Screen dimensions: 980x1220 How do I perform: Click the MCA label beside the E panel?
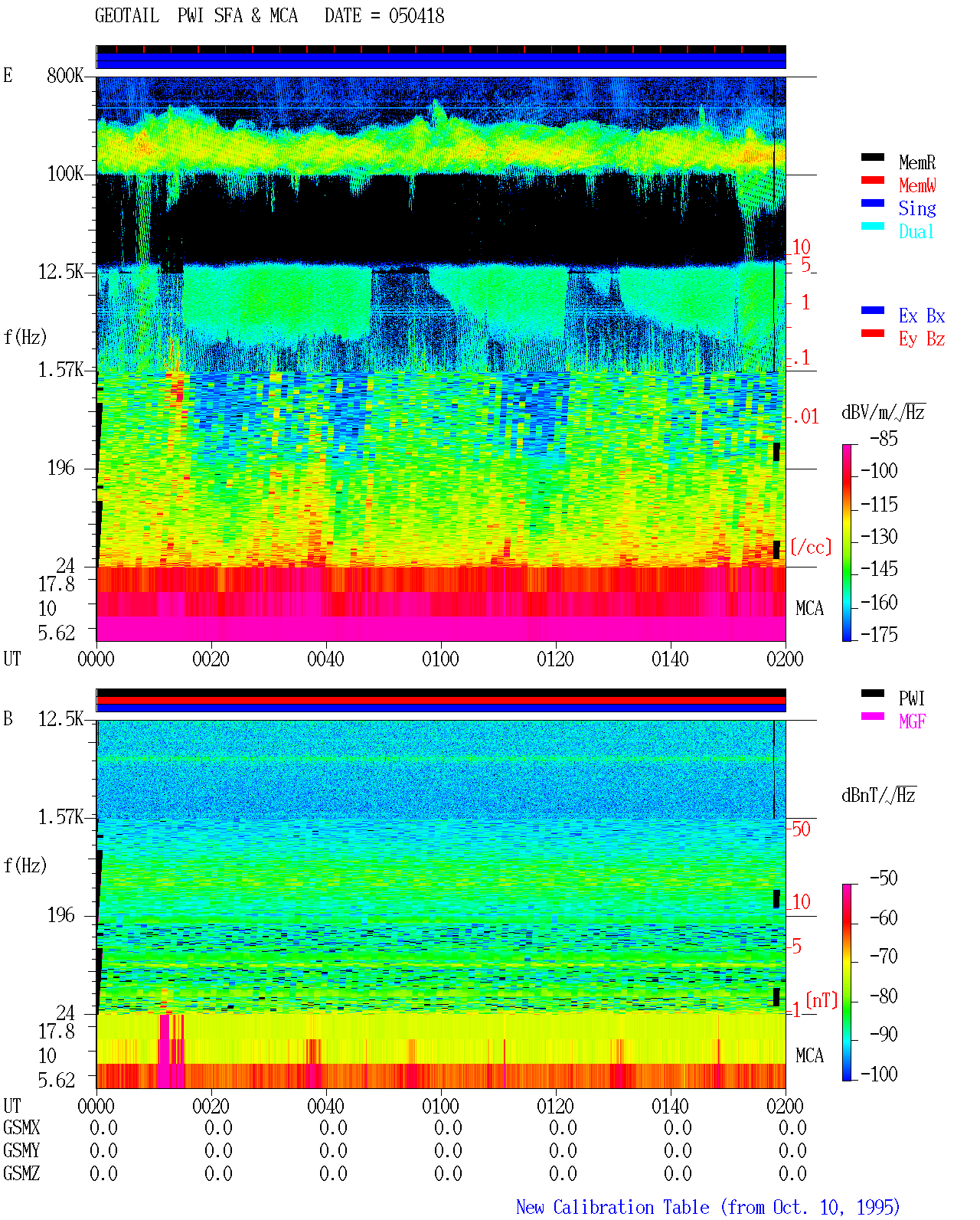809,608
